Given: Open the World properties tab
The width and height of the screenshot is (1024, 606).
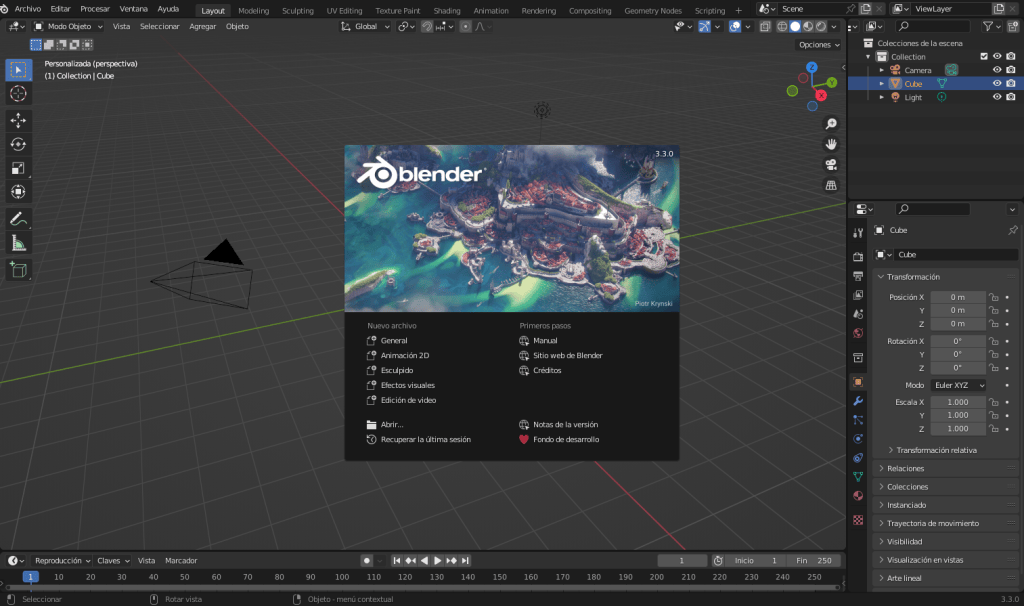Looking at the screenshot, I should pos(858,333).
